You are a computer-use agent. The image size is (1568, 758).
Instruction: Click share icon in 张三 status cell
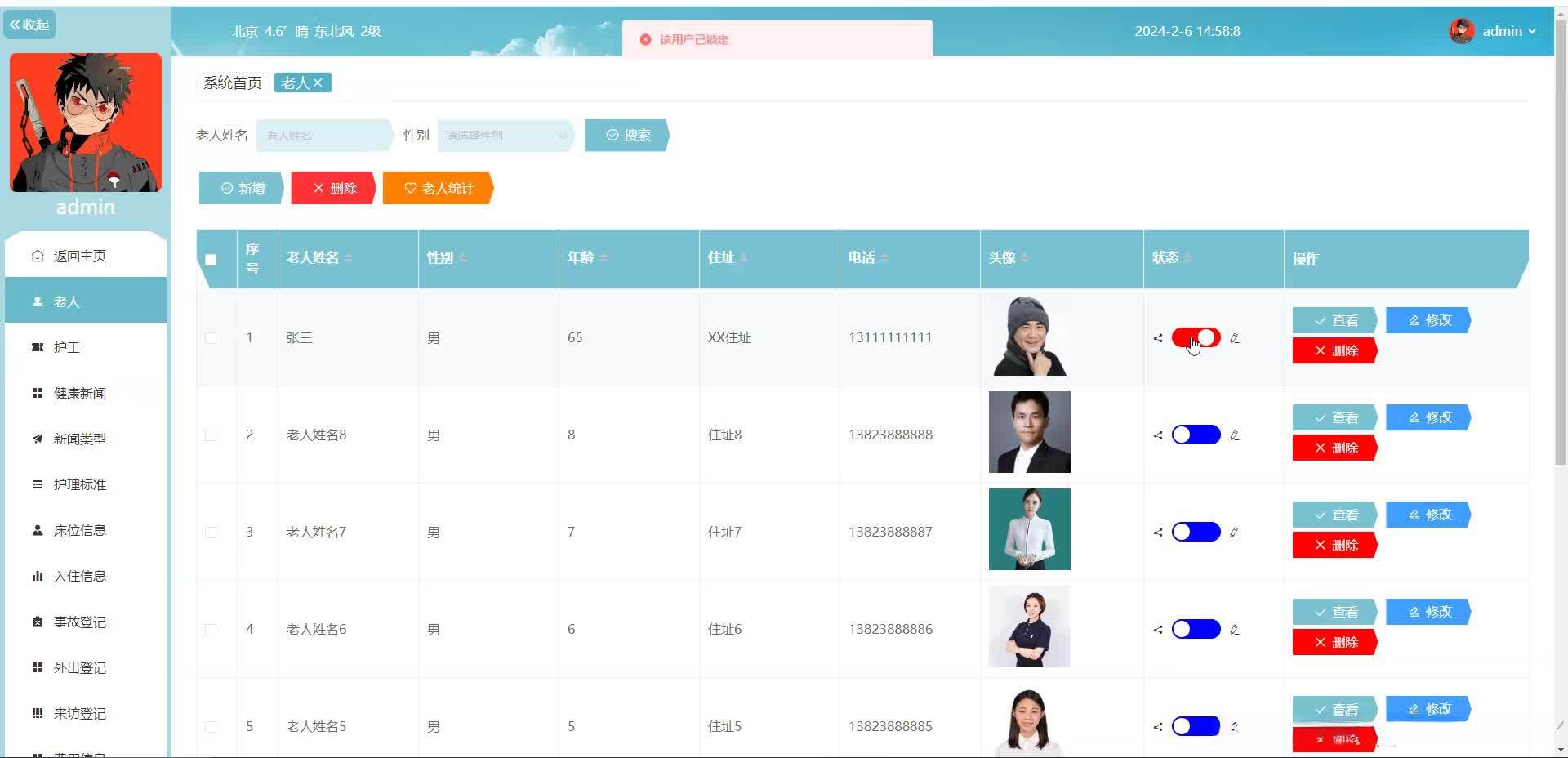pyautogui.click(x=1158, y=338)
